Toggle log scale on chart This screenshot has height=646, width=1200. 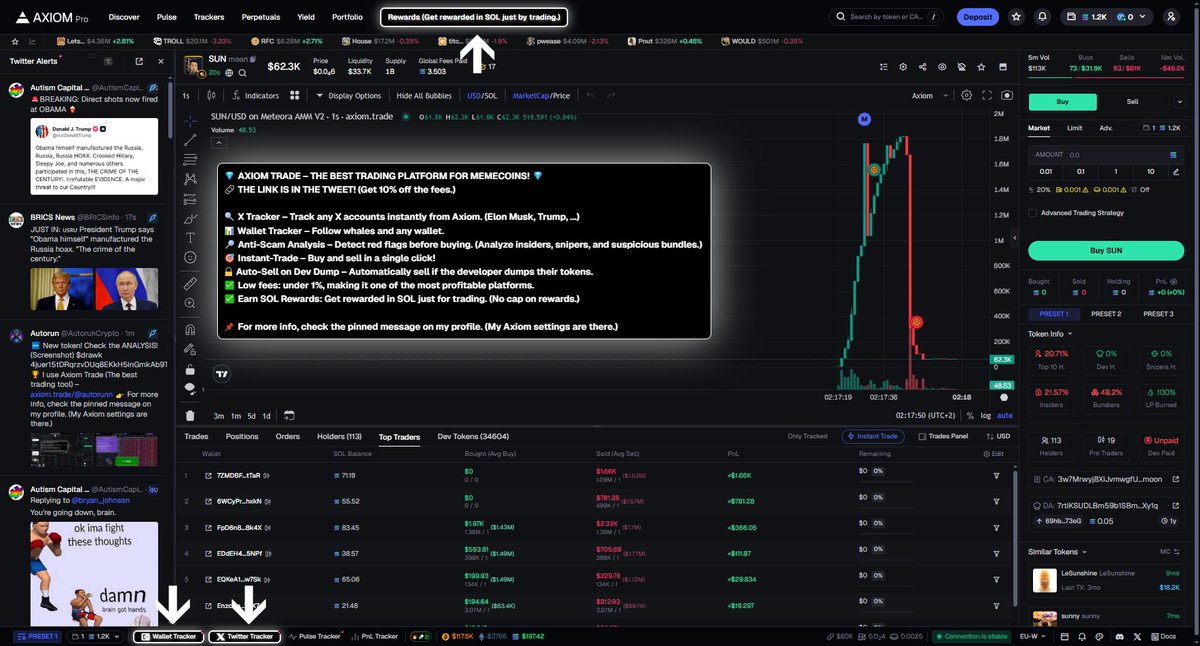[986, 415]
